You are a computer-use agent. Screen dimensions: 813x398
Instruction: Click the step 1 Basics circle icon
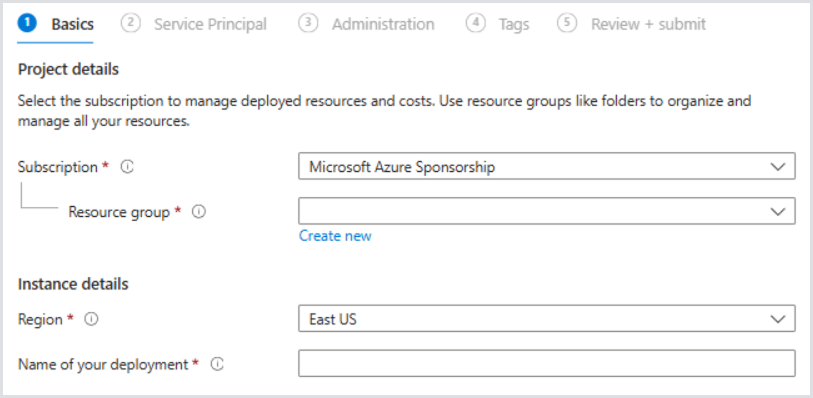tap(27, 23)
